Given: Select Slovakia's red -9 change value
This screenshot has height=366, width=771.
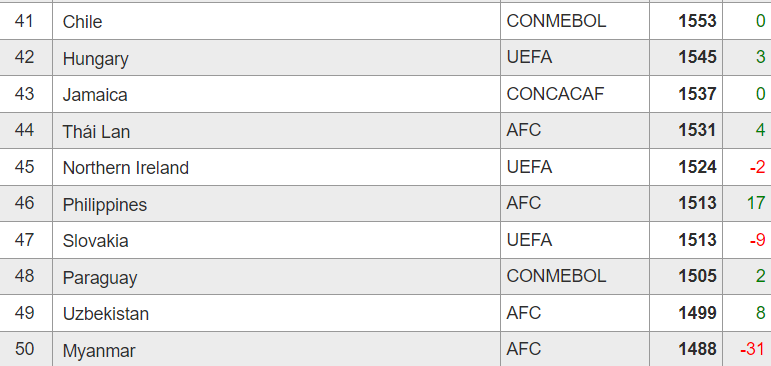Looking at the screenshot, I should (757, 240).
